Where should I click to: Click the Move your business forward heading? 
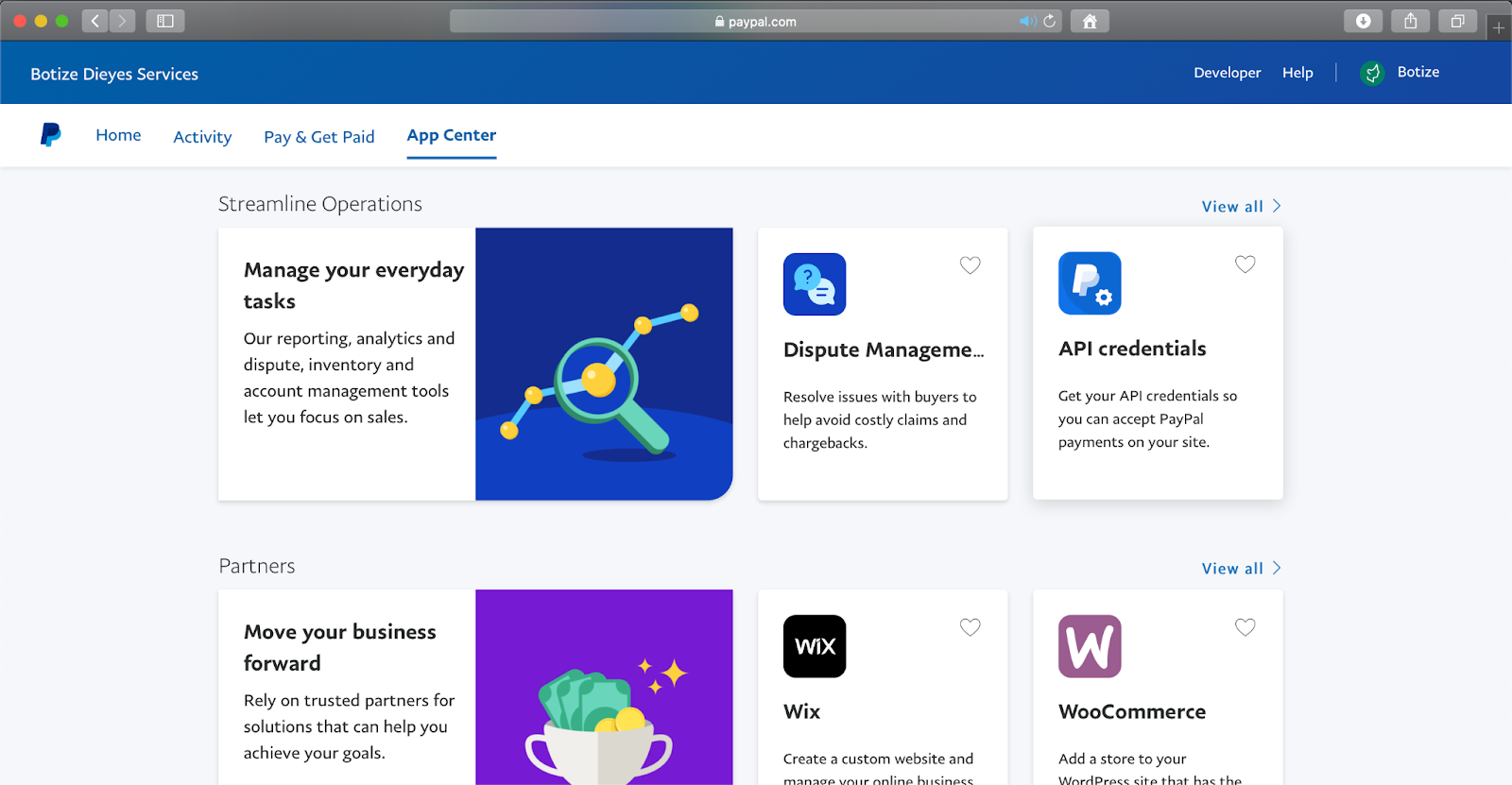(x=340, y=647)
